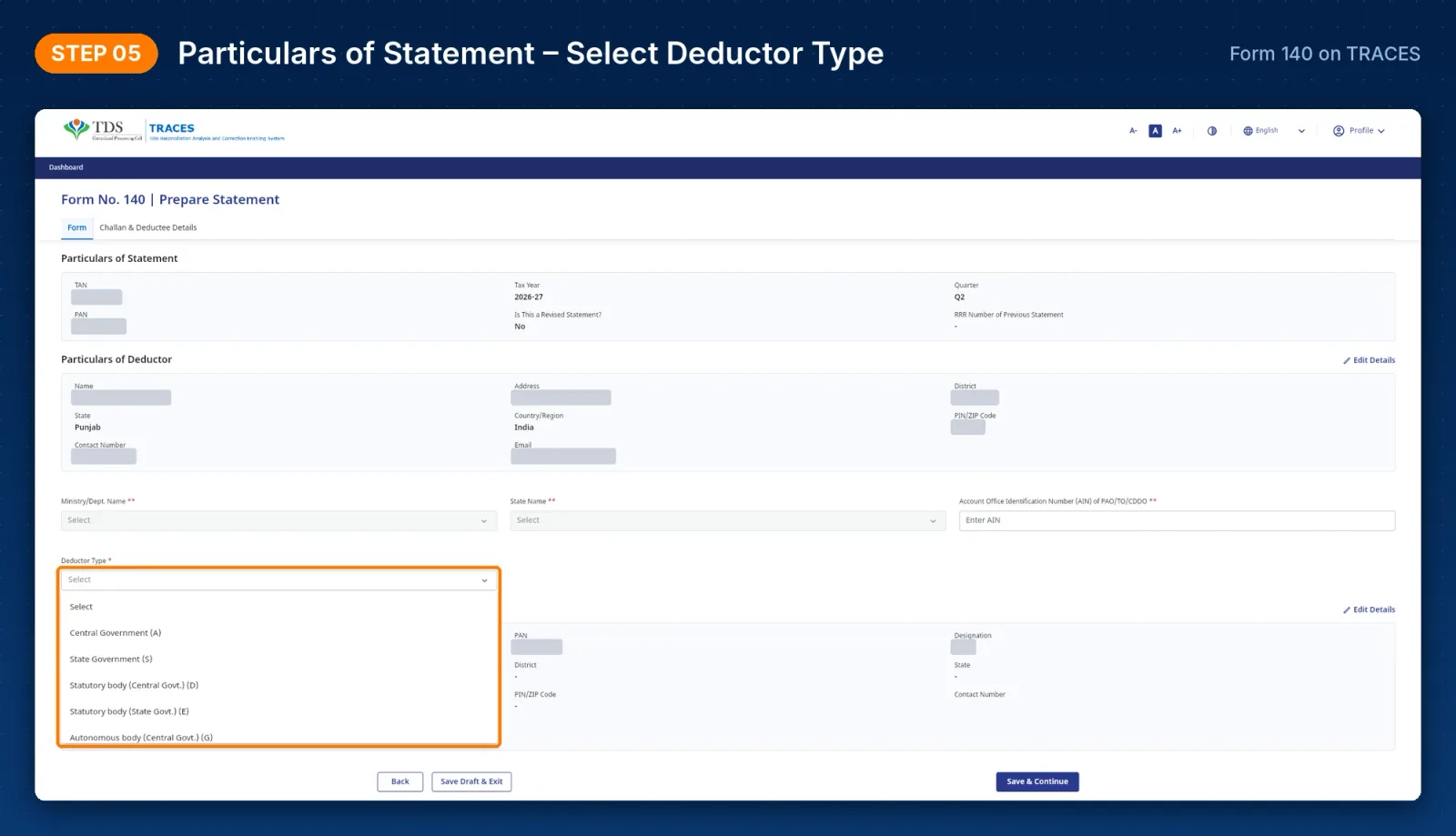This screenshot has width=1456, height=836.
Task: Click the TRACES logo text
Action: [172, 128]
